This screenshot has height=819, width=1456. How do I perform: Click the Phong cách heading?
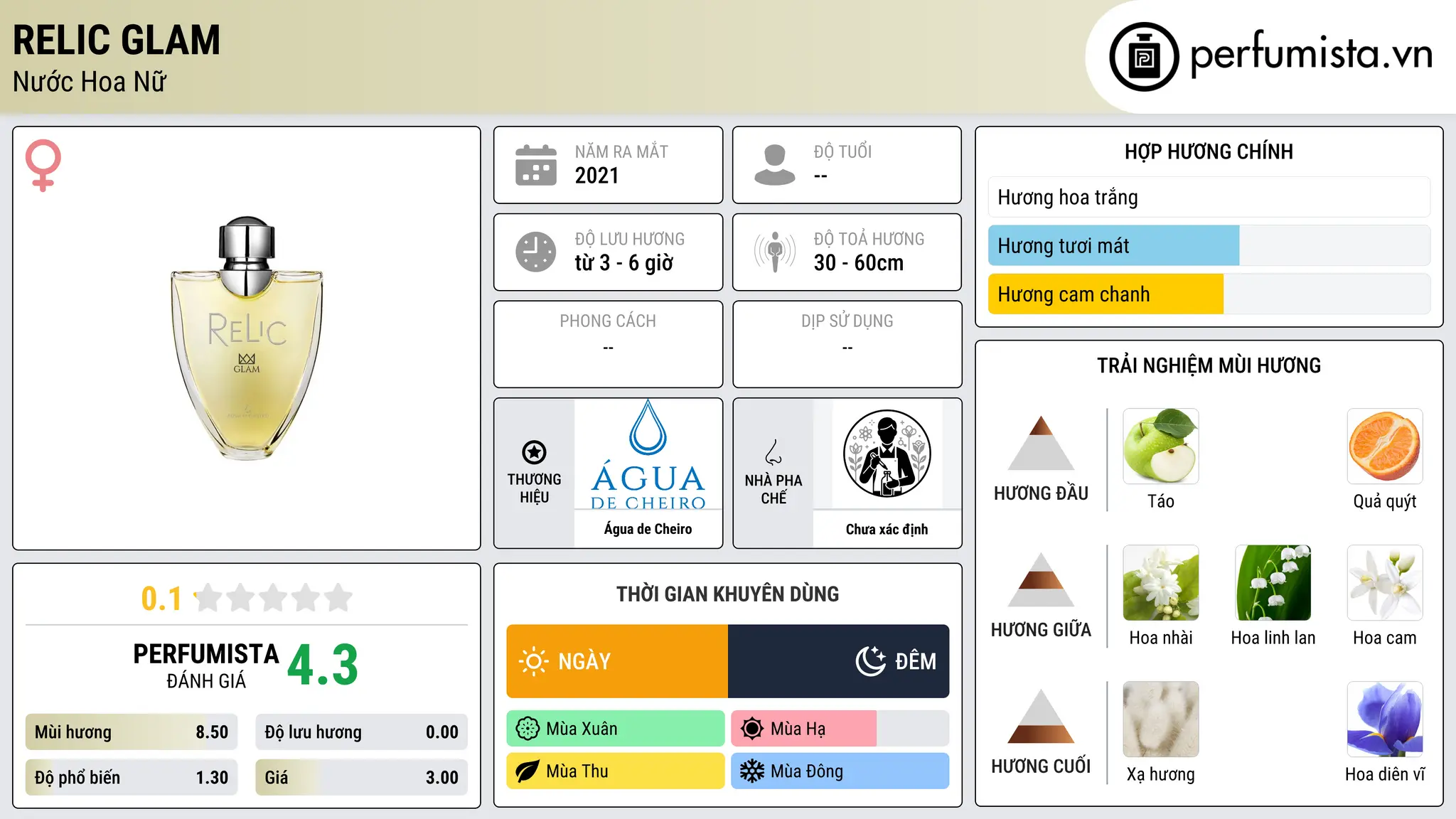point(608,321)
